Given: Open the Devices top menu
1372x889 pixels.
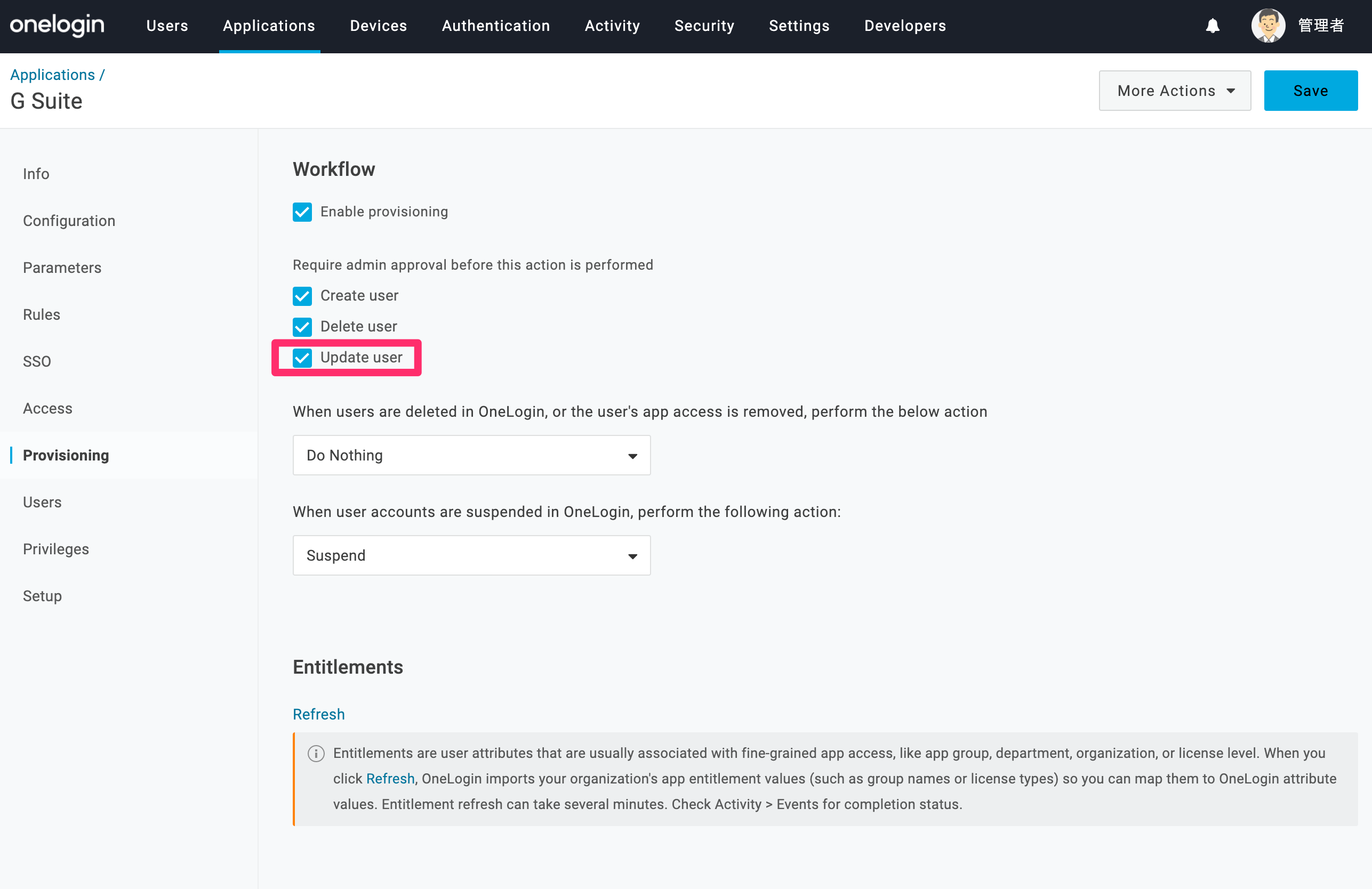Looking at the screenshot, I should [x=378, y=26].
